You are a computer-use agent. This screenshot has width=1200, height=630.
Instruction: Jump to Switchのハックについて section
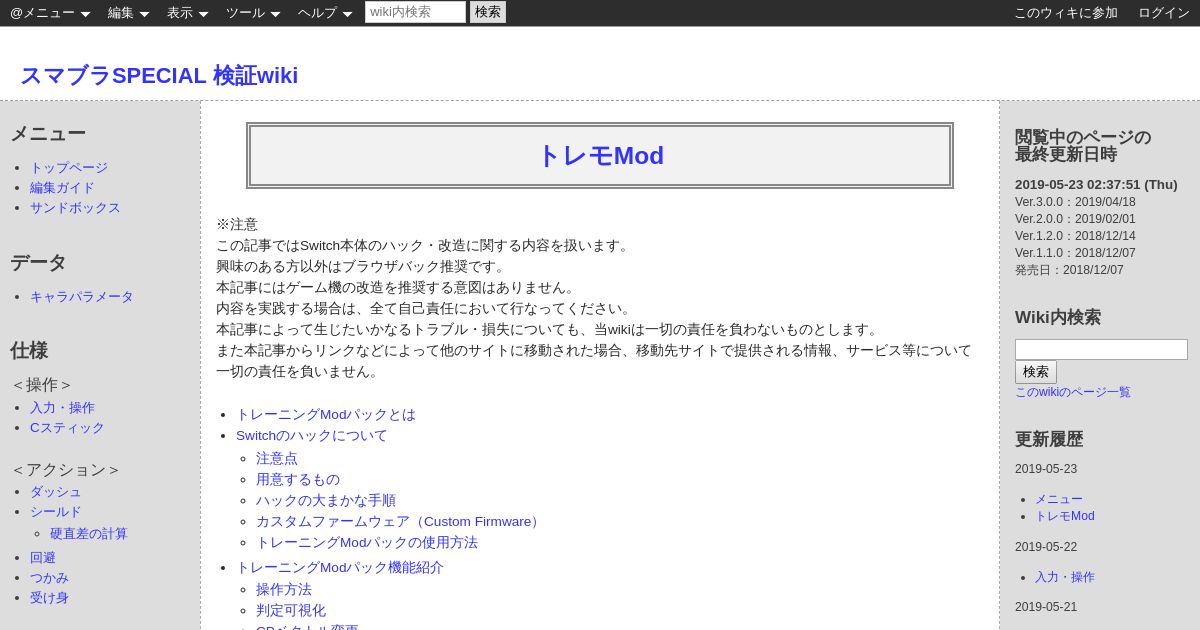(312, 436)
